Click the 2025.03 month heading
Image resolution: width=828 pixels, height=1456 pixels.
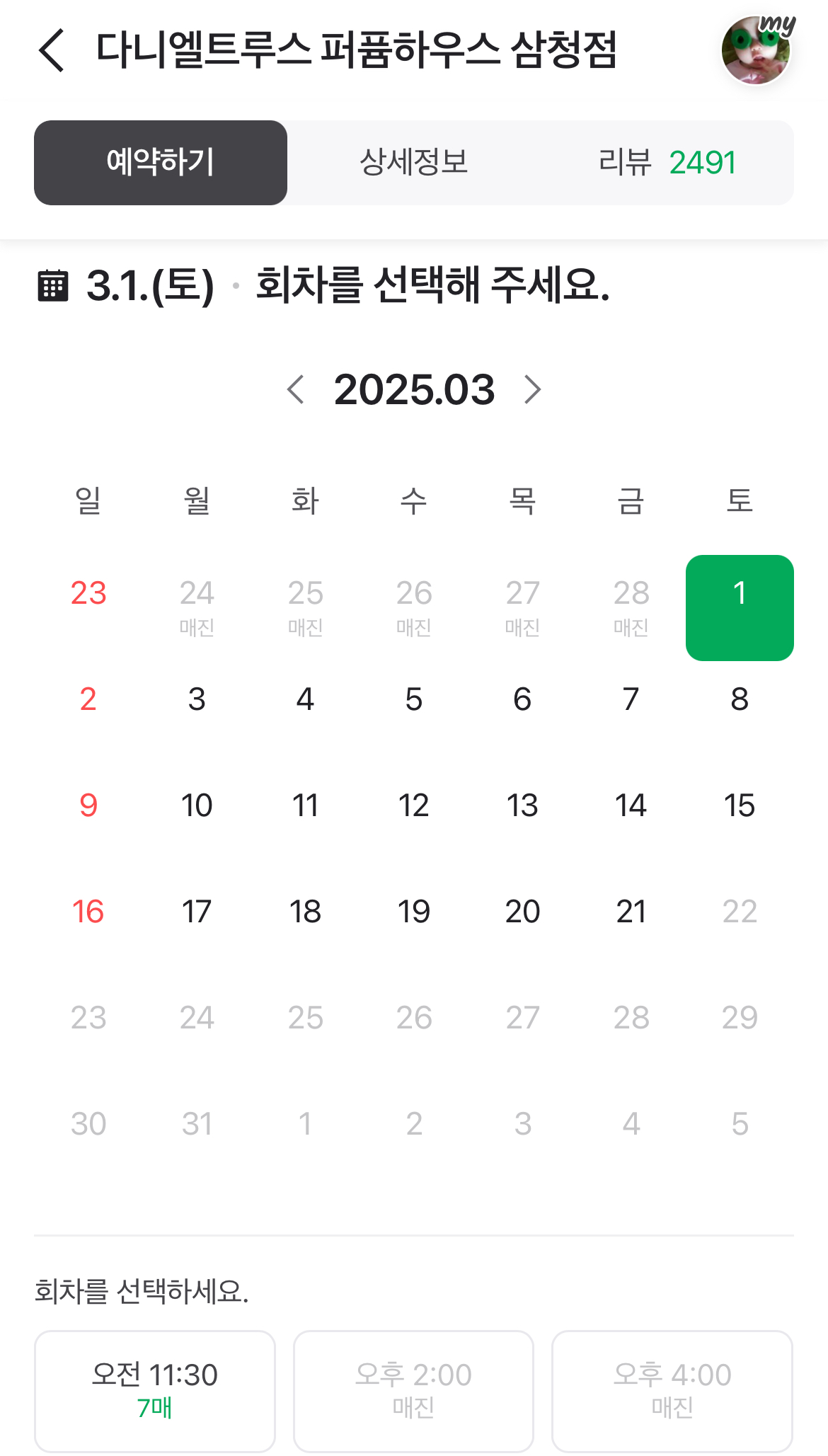(414, 390)
